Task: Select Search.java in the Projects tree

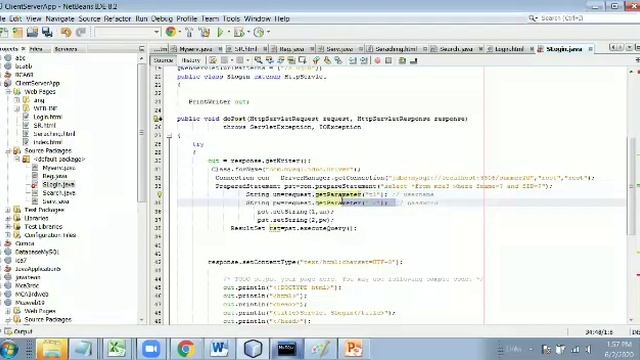Action: [59, 193]
